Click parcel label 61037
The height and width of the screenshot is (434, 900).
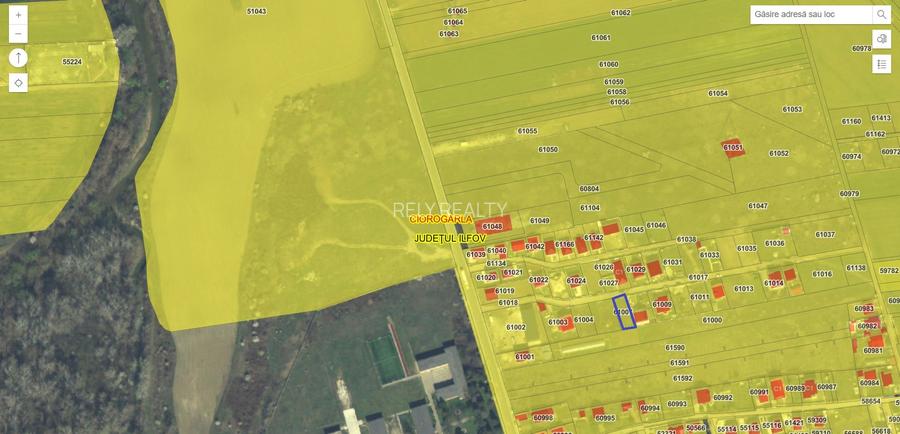(x=825, y=234)
